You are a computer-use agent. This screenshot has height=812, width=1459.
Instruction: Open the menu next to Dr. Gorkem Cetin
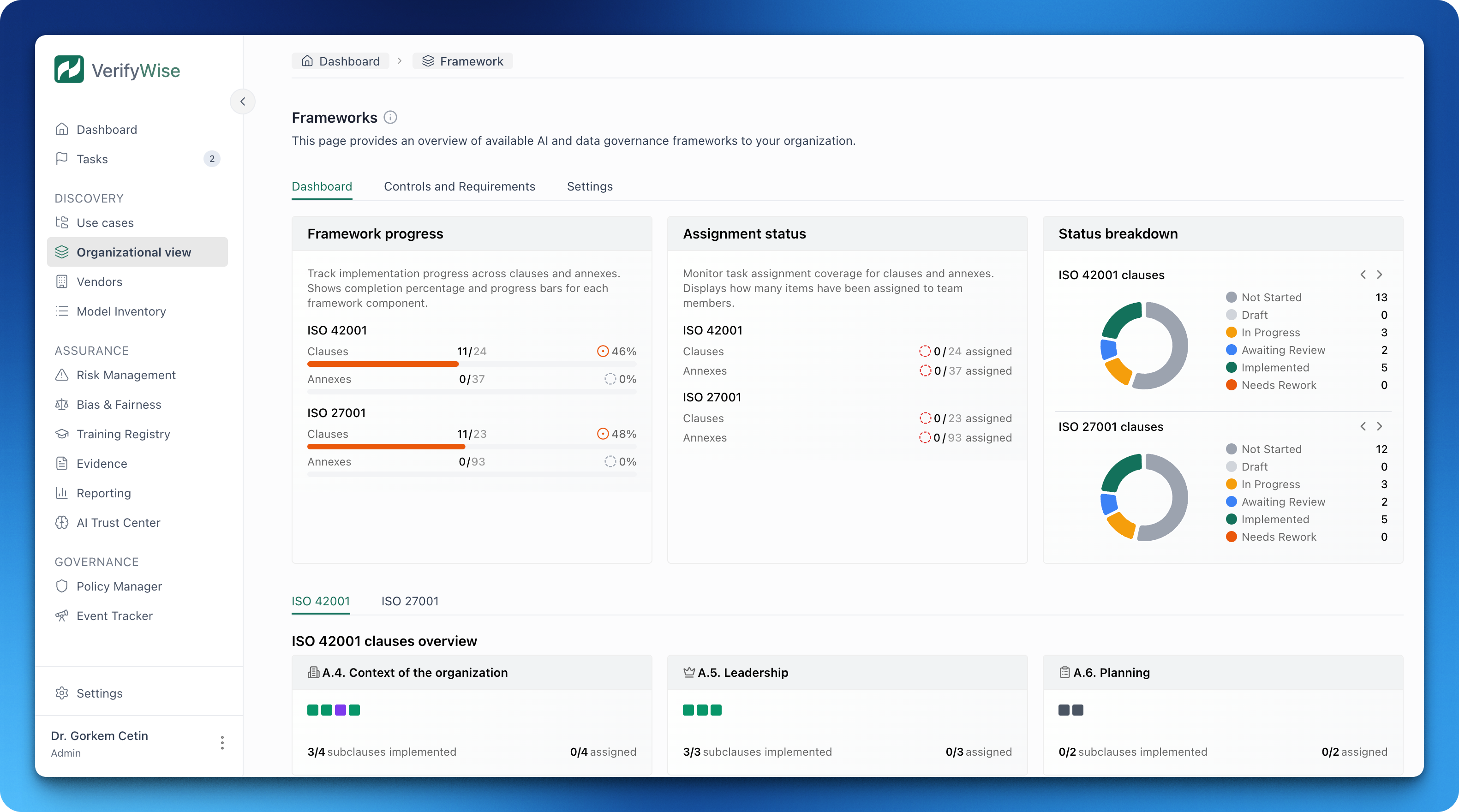point(222,742)
